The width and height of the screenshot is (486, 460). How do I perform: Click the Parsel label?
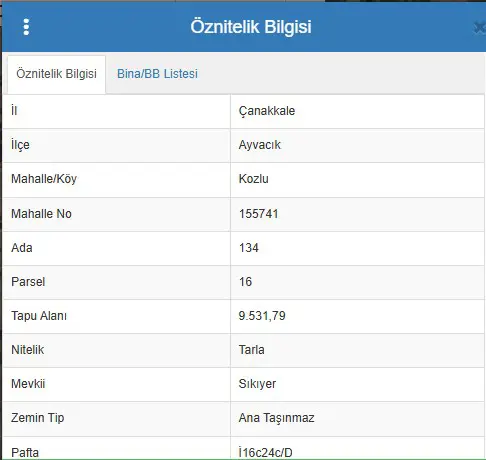tap(28, 282)
